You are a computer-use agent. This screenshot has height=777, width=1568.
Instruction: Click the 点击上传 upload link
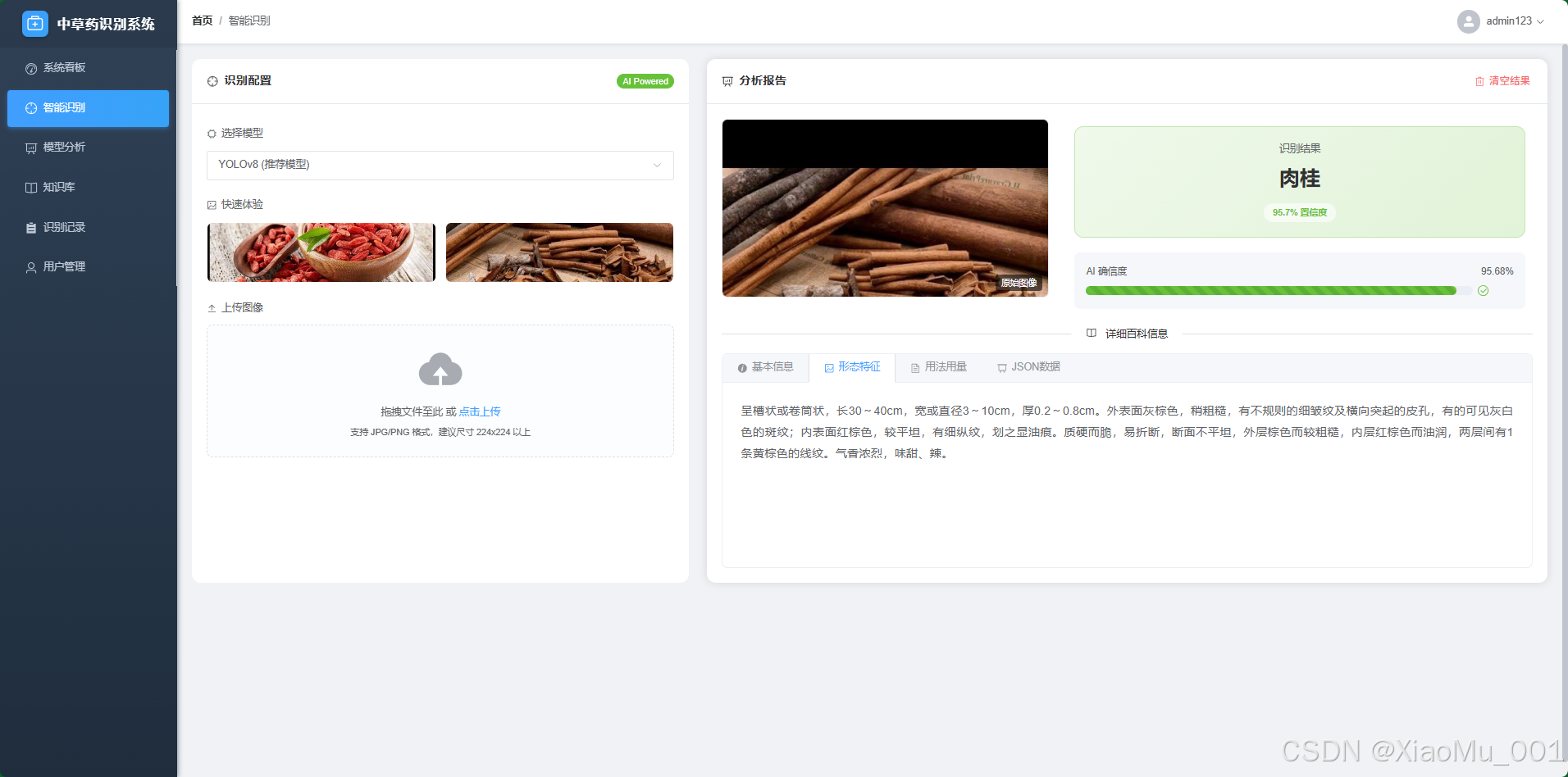pyautogui.click(x=479, y=411)
